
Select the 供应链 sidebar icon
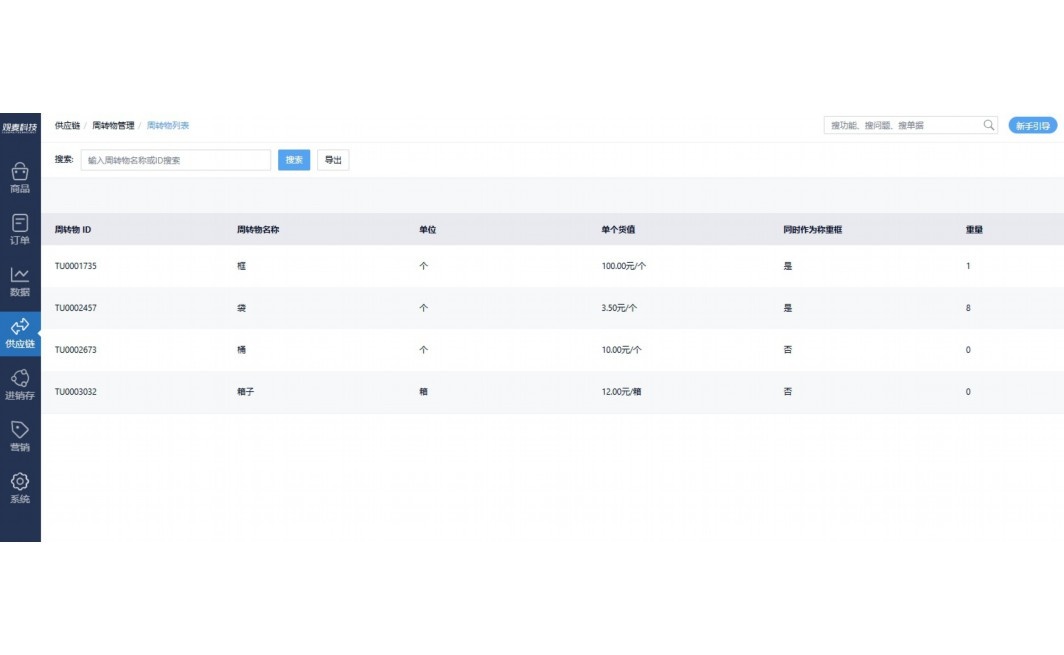[x=20, y=333]
